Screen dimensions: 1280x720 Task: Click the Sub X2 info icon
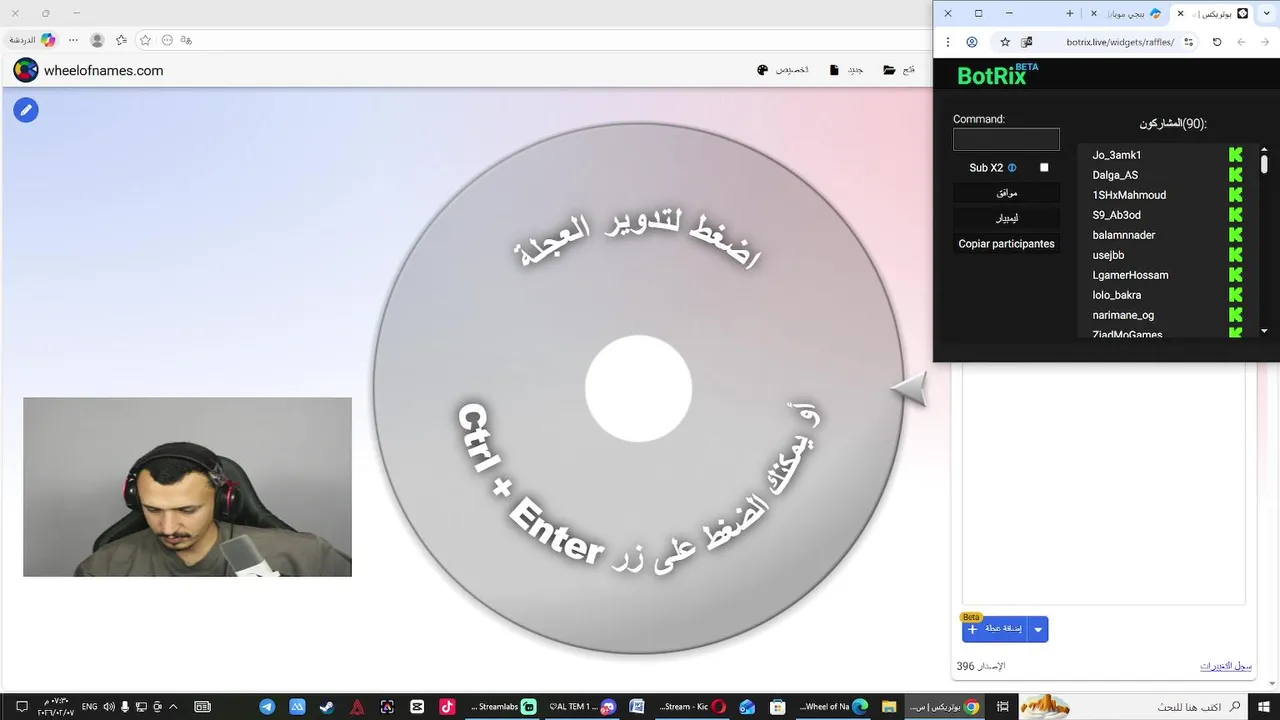(1012, 168)
